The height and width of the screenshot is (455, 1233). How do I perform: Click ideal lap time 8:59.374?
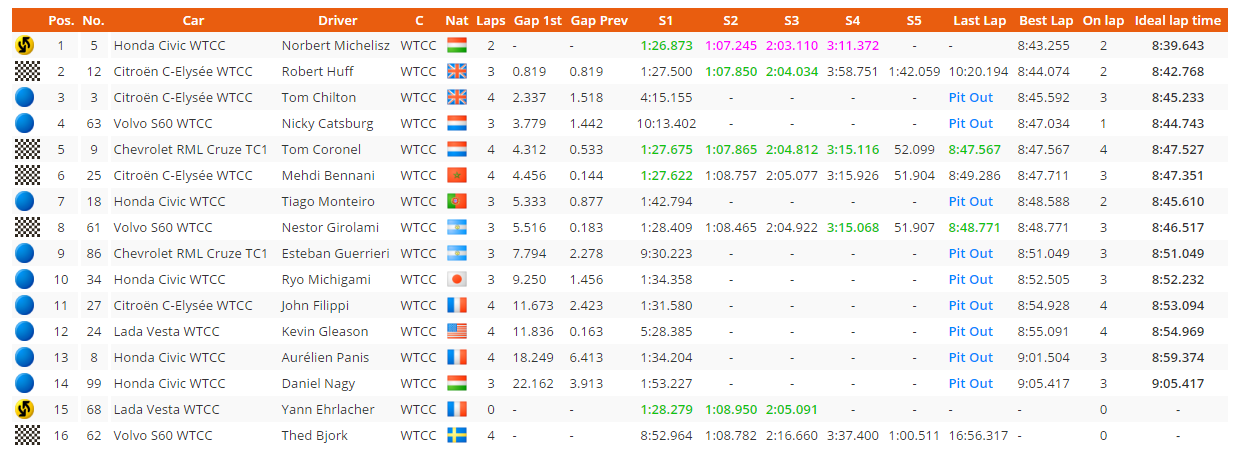coord(1178,358)
